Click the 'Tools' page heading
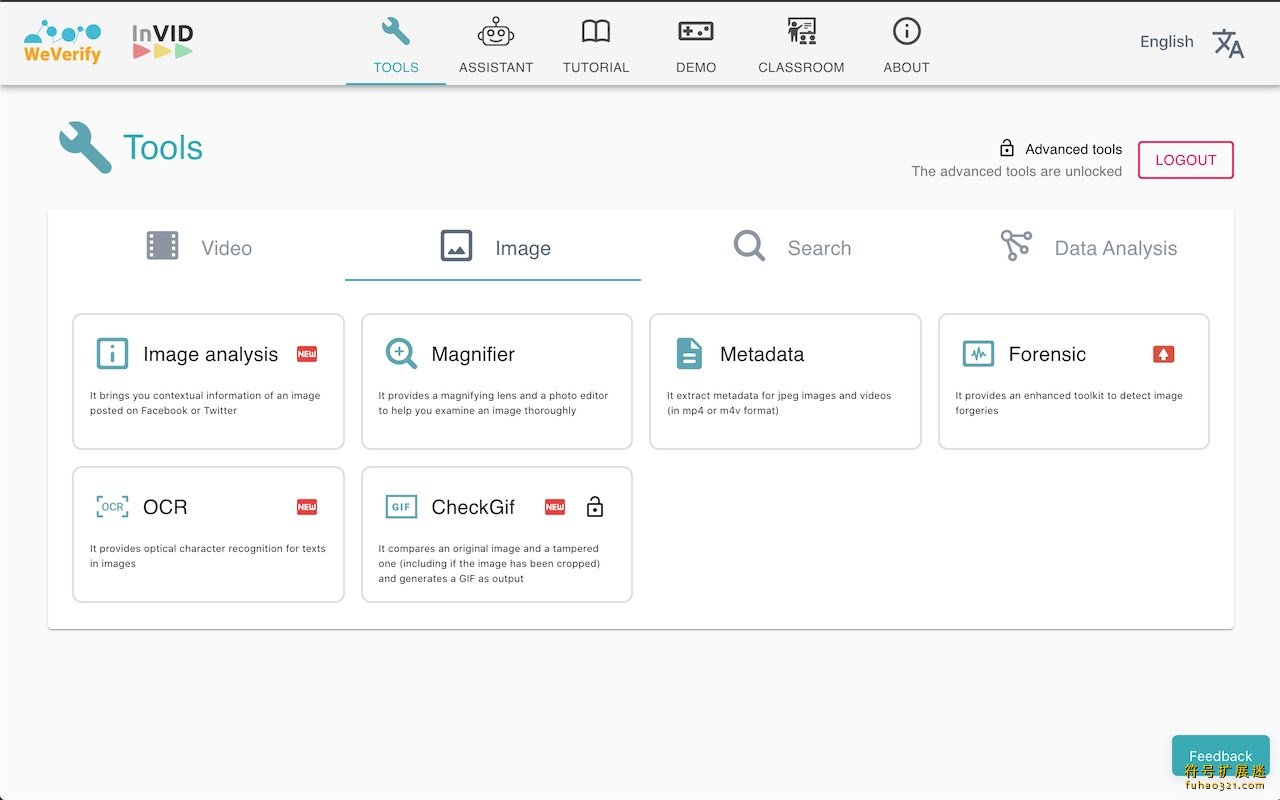Image resolution: width=1280 pixels, height=800 pixels. [163, 148]
